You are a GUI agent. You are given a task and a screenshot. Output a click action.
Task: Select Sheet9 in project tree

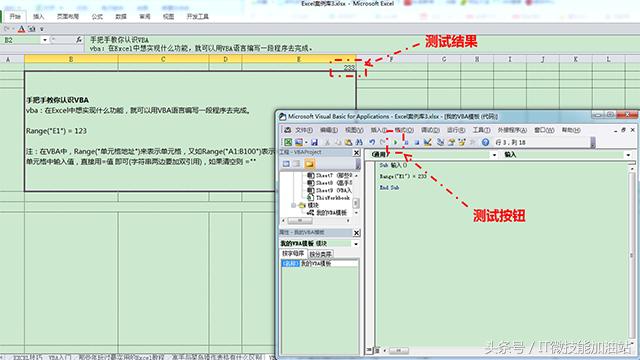click(x=329, y=190)
